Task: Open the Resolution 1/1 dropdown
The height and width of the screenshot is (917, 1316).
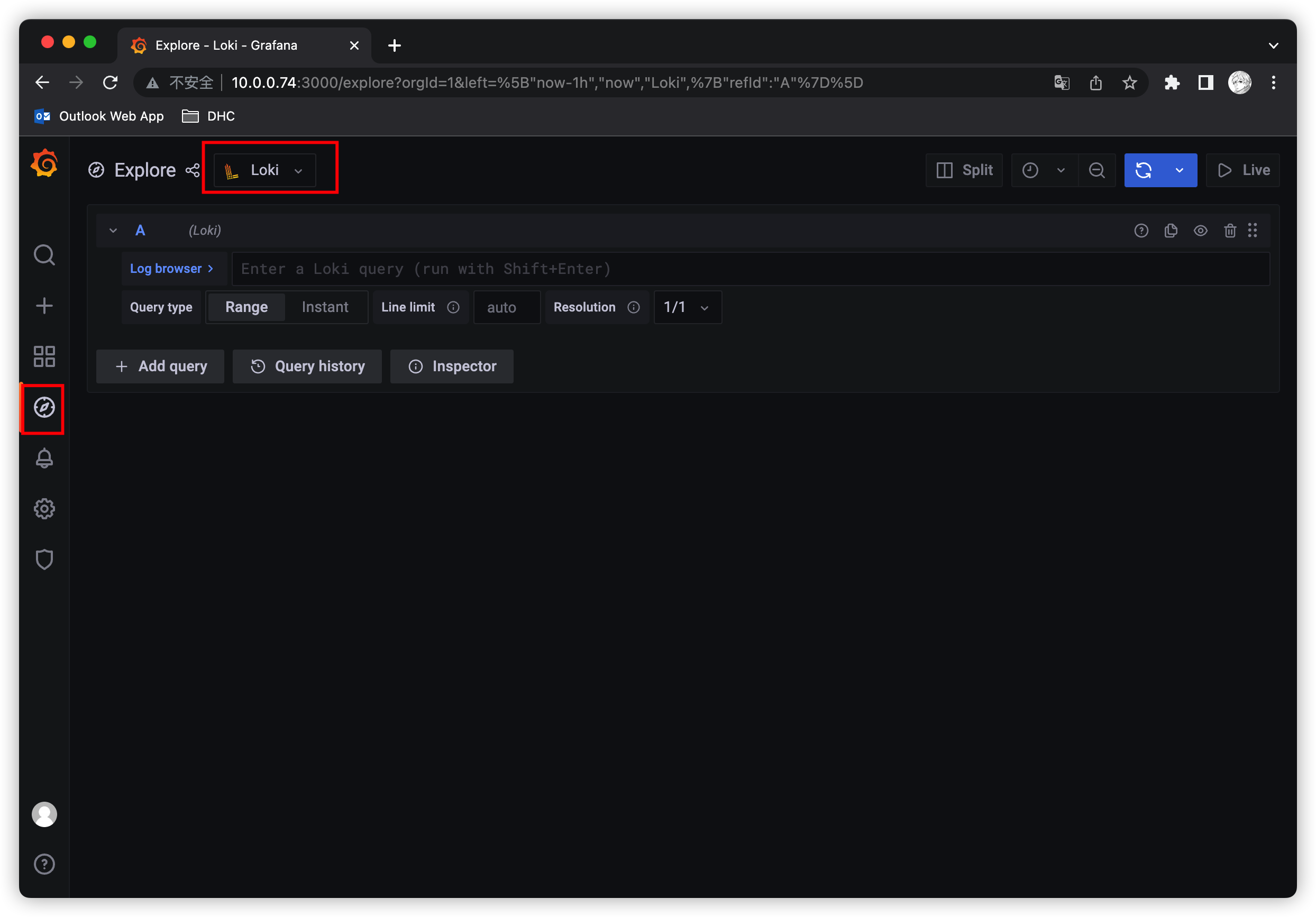Action: (x=687, y=307)
